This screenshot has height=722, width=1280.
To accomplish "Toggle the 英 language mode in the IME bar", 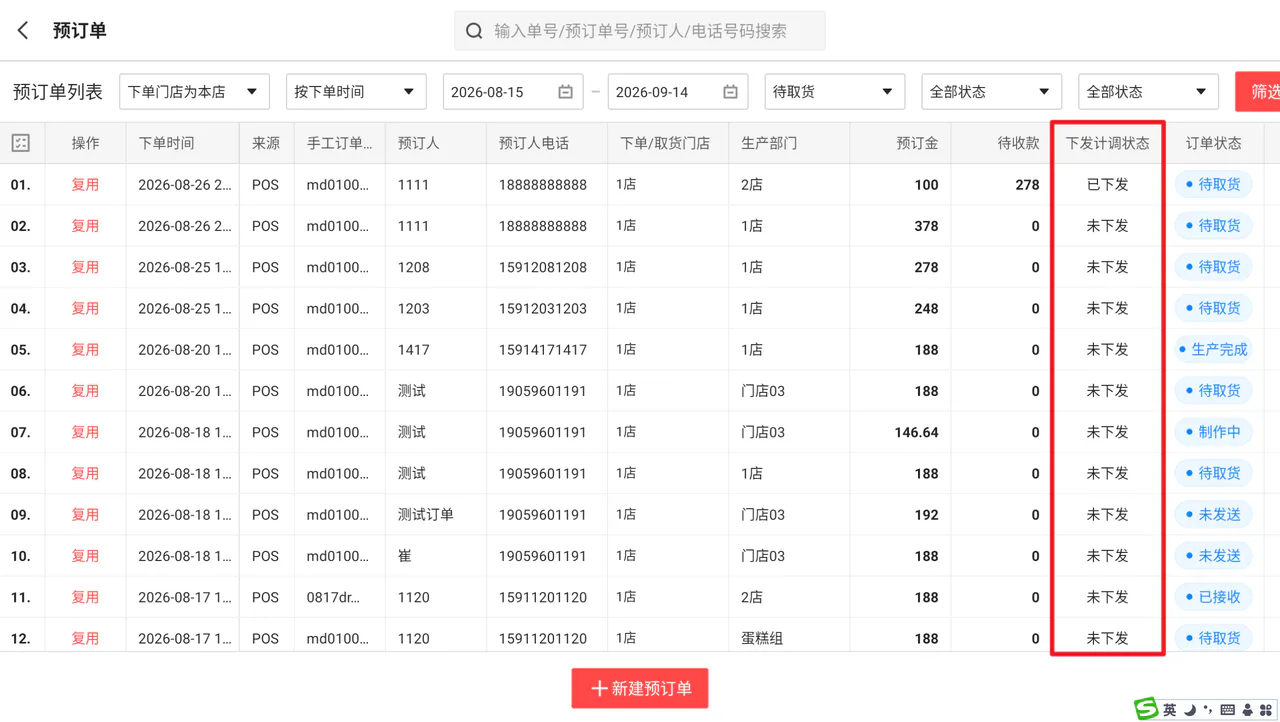I will coord(1169,710).
